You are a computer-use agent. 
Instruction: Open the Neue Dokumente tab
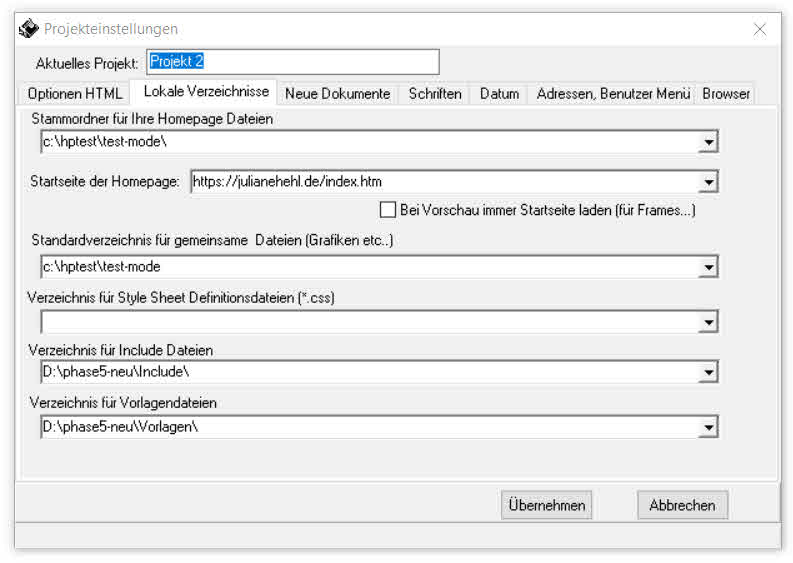tap(337, 94)
